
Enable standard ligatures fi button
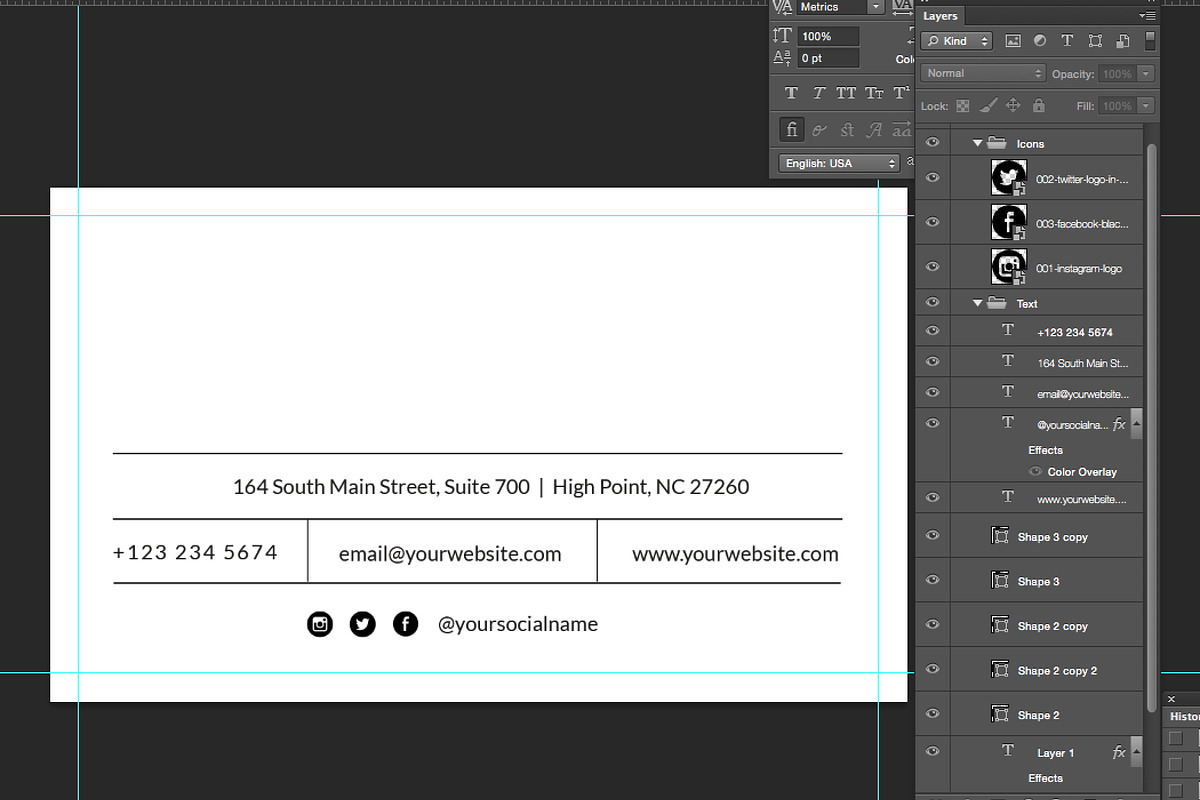(792, 130)
